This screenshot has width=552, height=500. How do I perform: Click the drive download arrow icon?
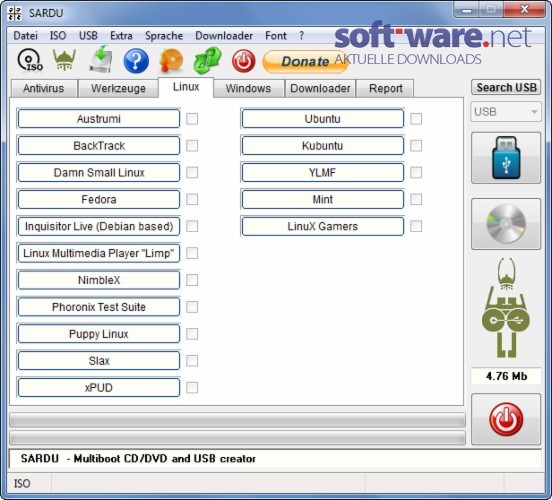tap(100, 60)
